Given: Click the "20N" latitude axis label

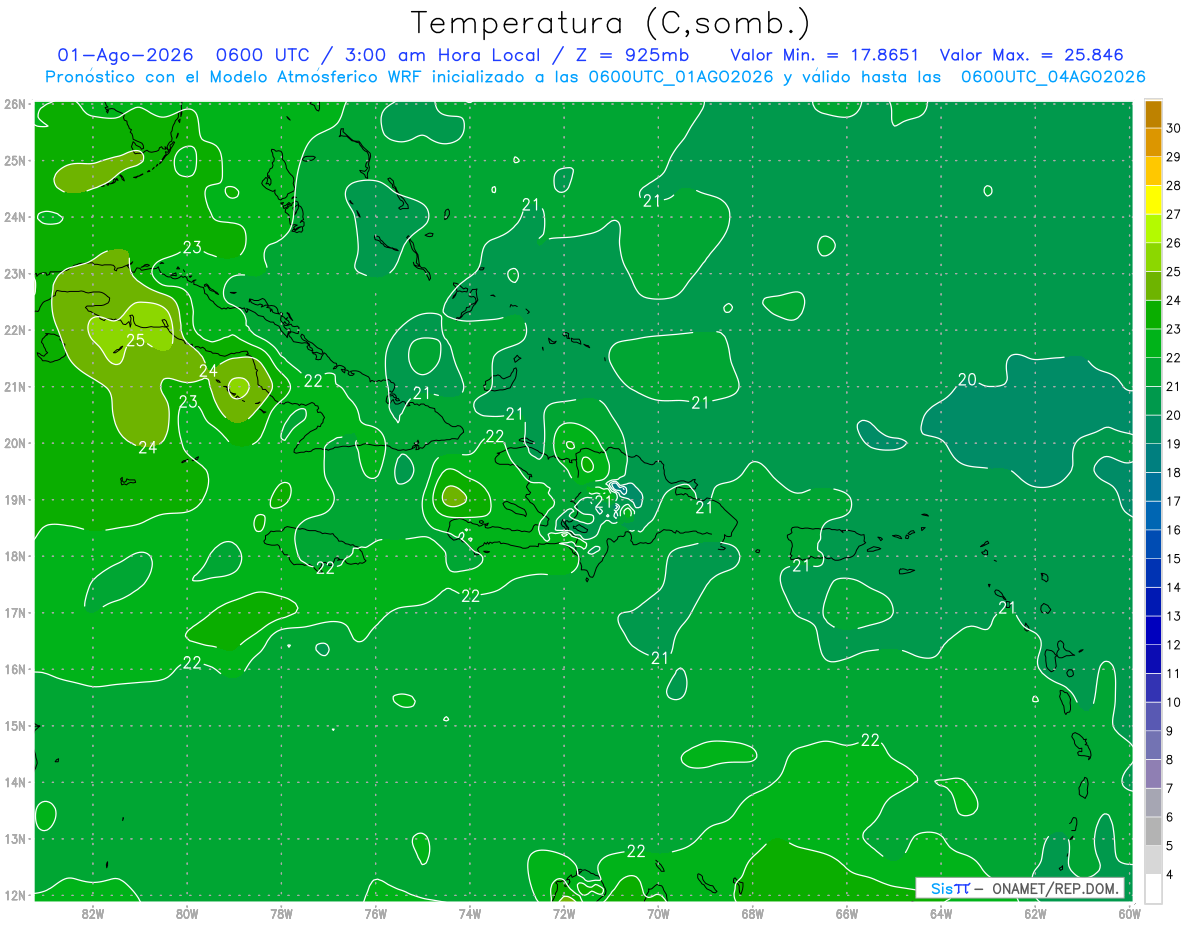Looking at the screenshot, I should click(15, 443).
